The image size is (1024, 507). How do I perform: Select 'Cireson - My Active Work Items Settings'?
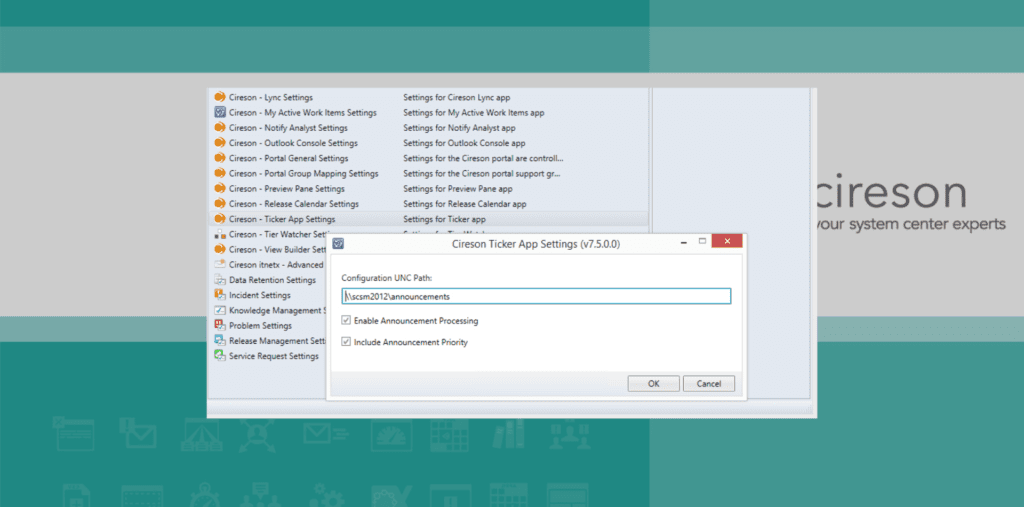[x=428, y=112]
